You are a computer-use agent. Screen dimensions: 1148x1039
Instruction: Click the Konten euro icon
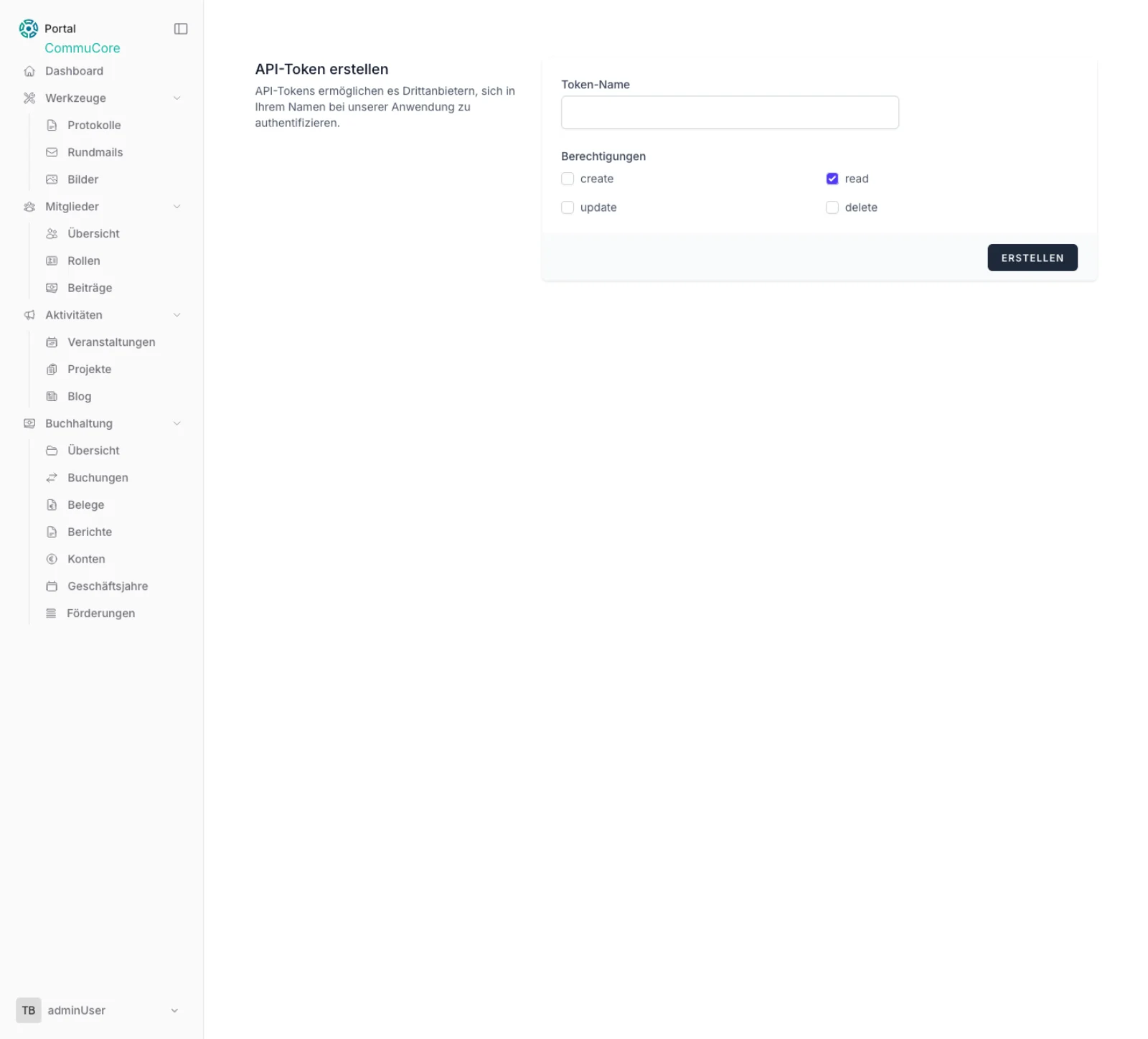[52, 559]
